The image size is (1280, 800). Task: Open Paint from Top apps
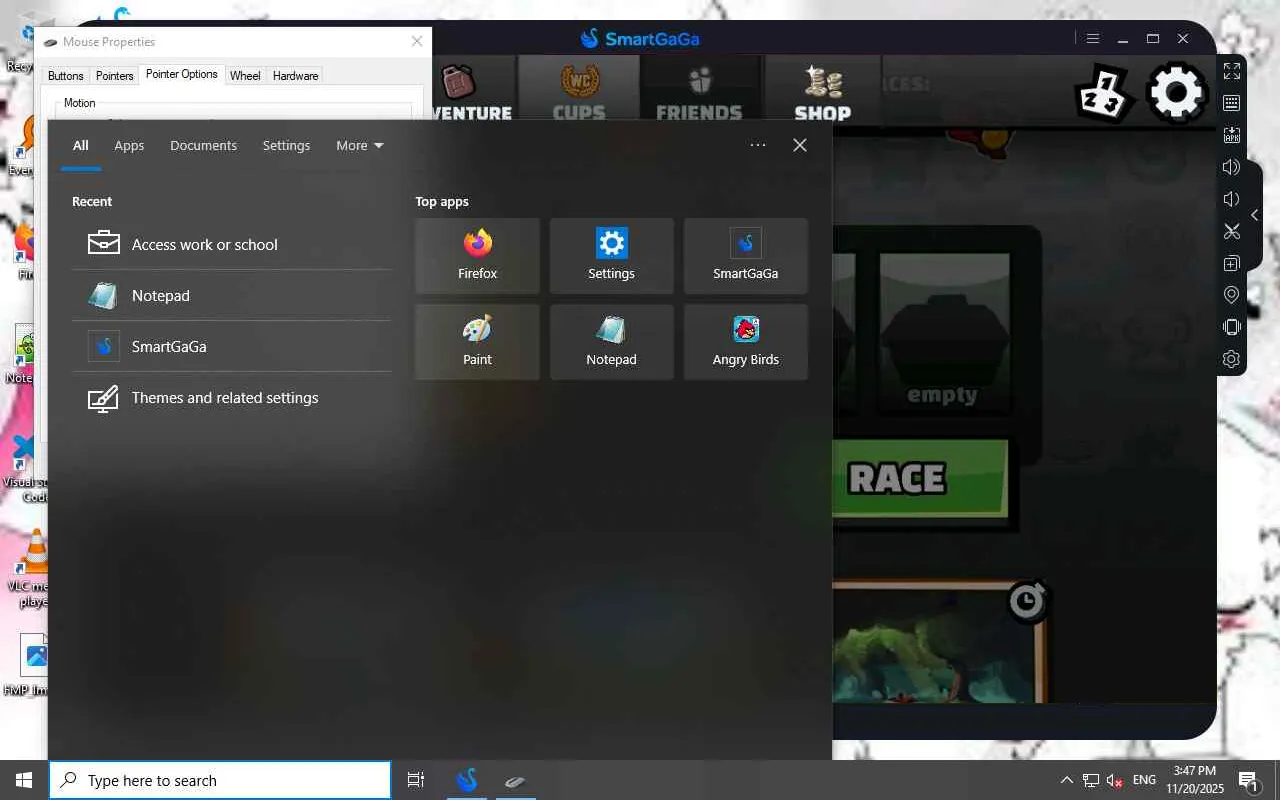click(477, 342)
